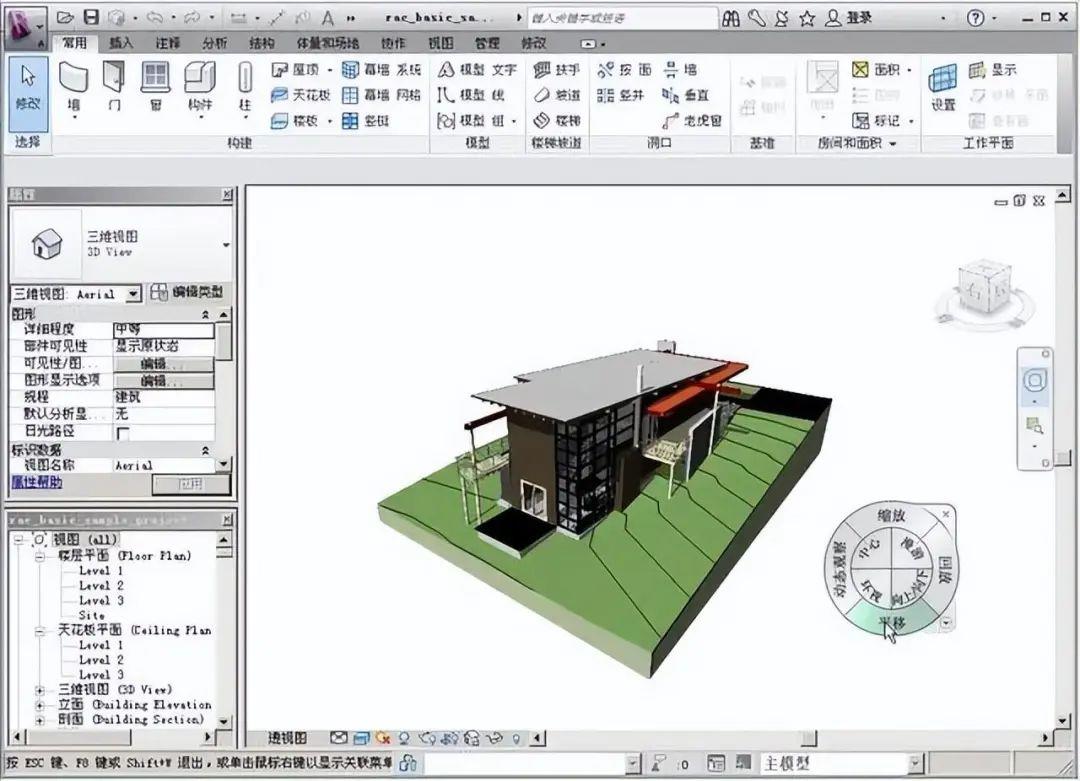Click 编辑 button for 可见性/图形 row
The width and height of the screenshot is (1080, 781).
click(x=164, y=363)
